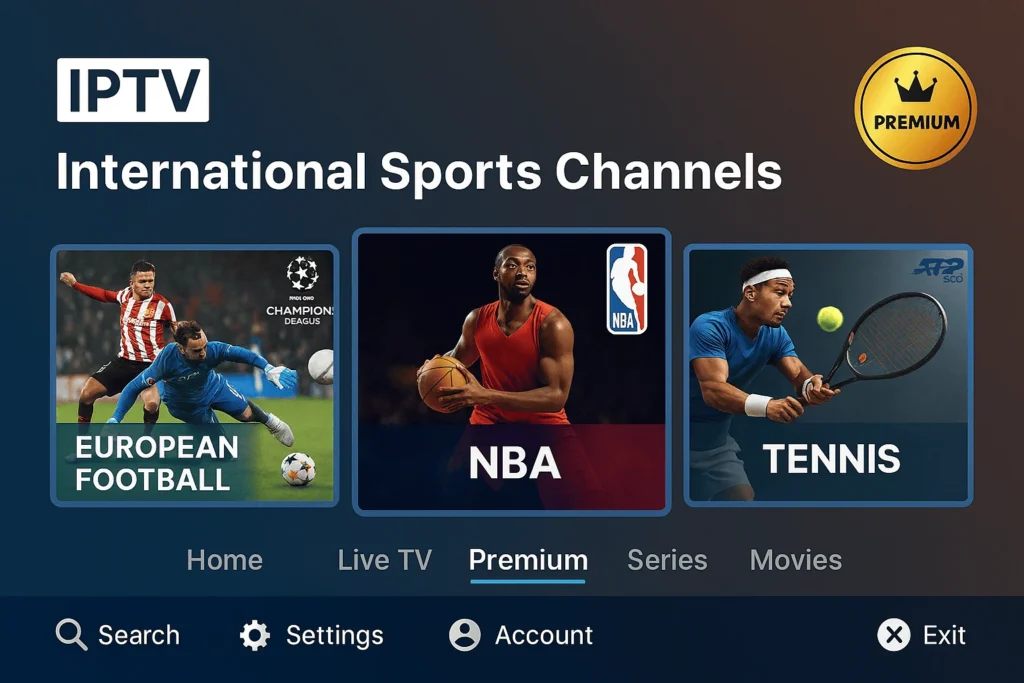Open the Movies tab
The height and width of the screenshot is (683, 1024).
796,560
